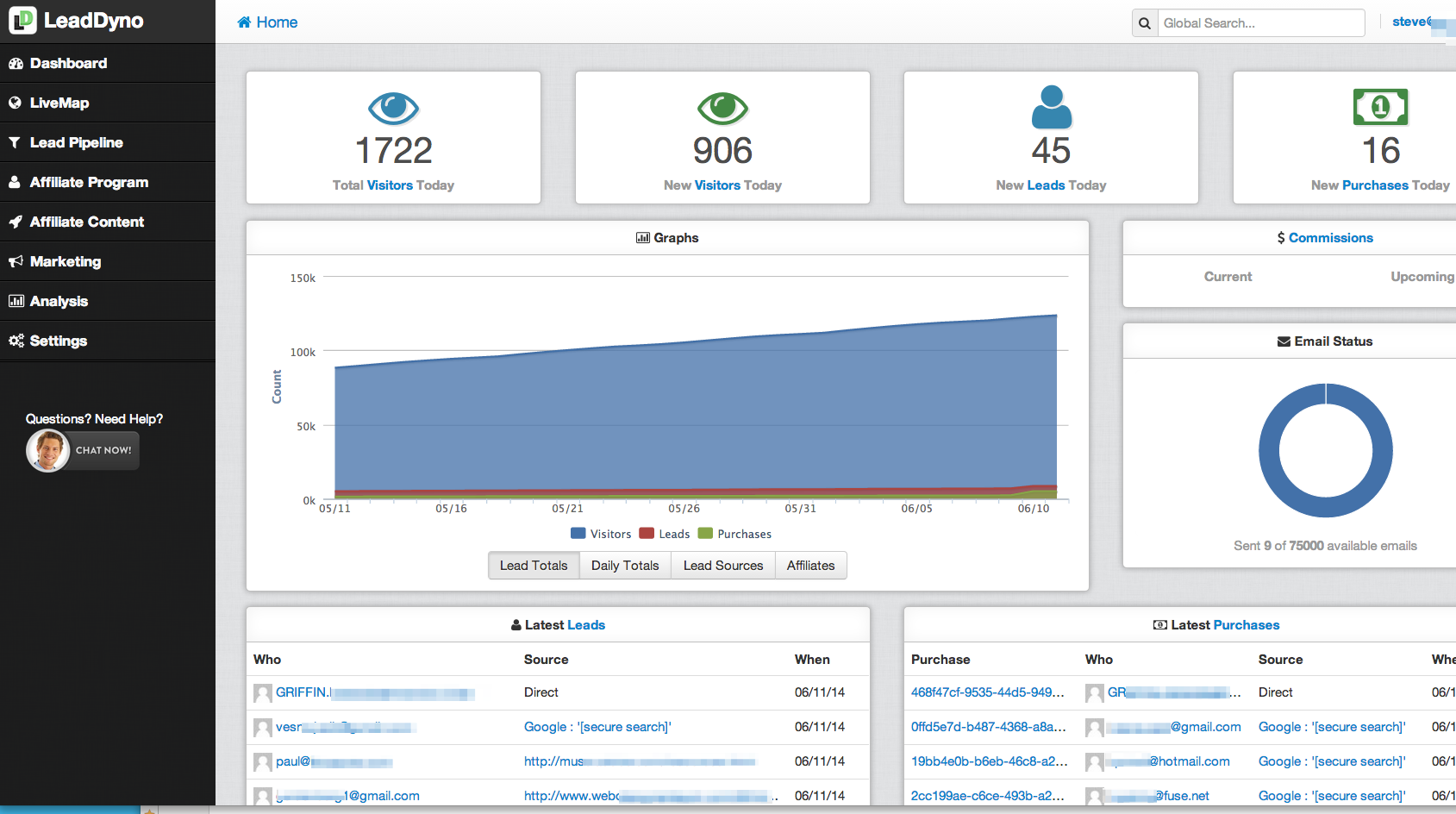Click the green dollar bill Purchases icon
The width and height of the screenshot is (1456, 814).
1380,108
